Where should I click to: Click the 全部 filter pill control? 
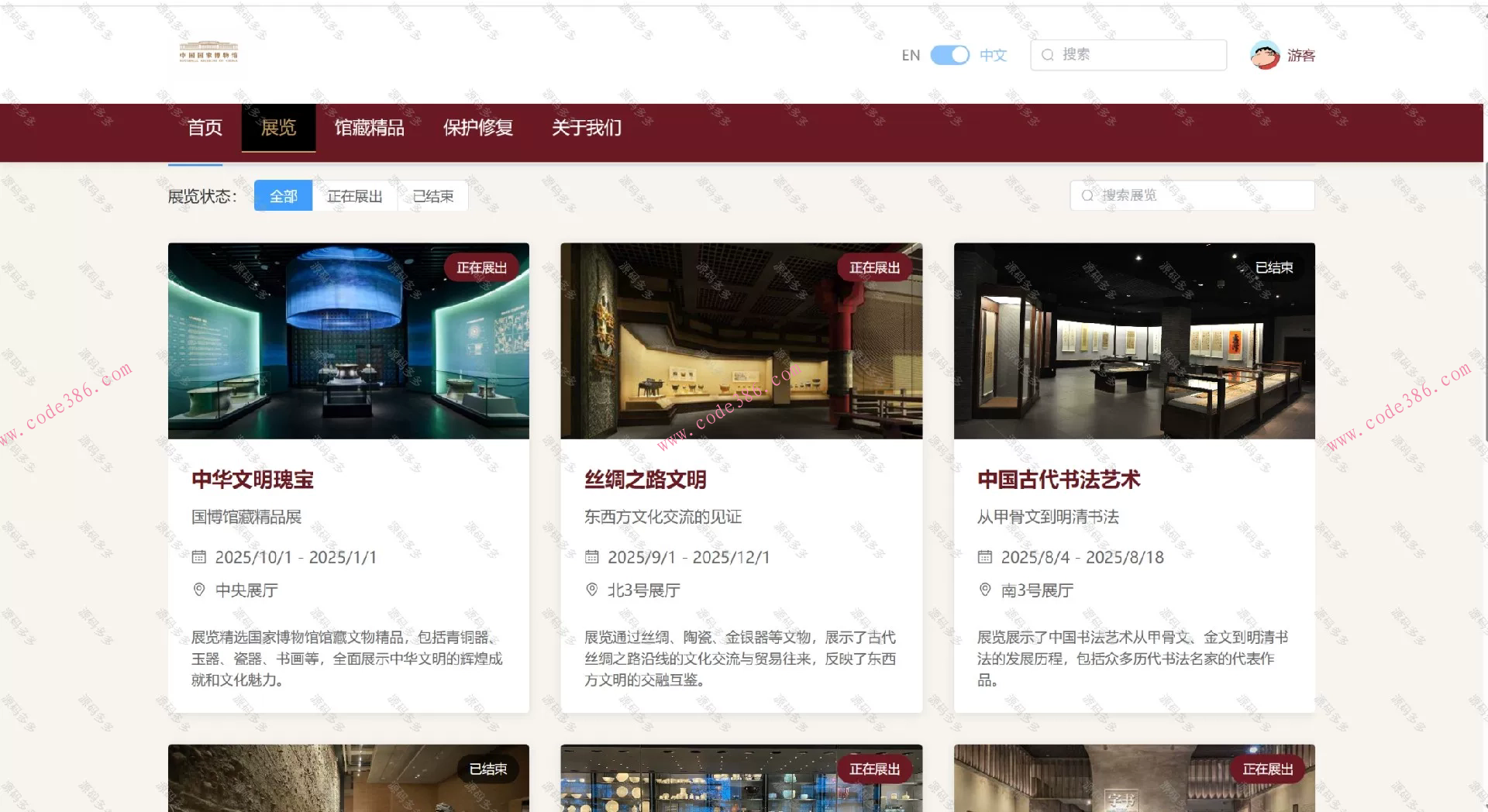coord(283,195)
